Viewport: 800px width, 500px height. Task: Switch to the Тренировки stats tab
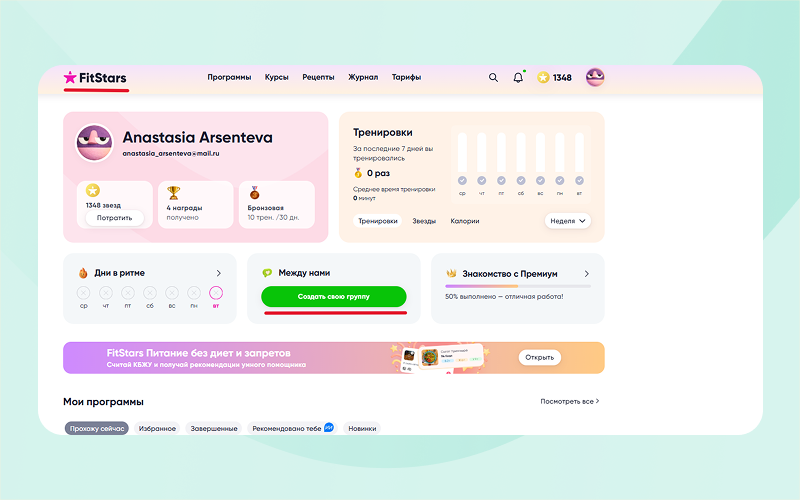(x=378, y=221)
